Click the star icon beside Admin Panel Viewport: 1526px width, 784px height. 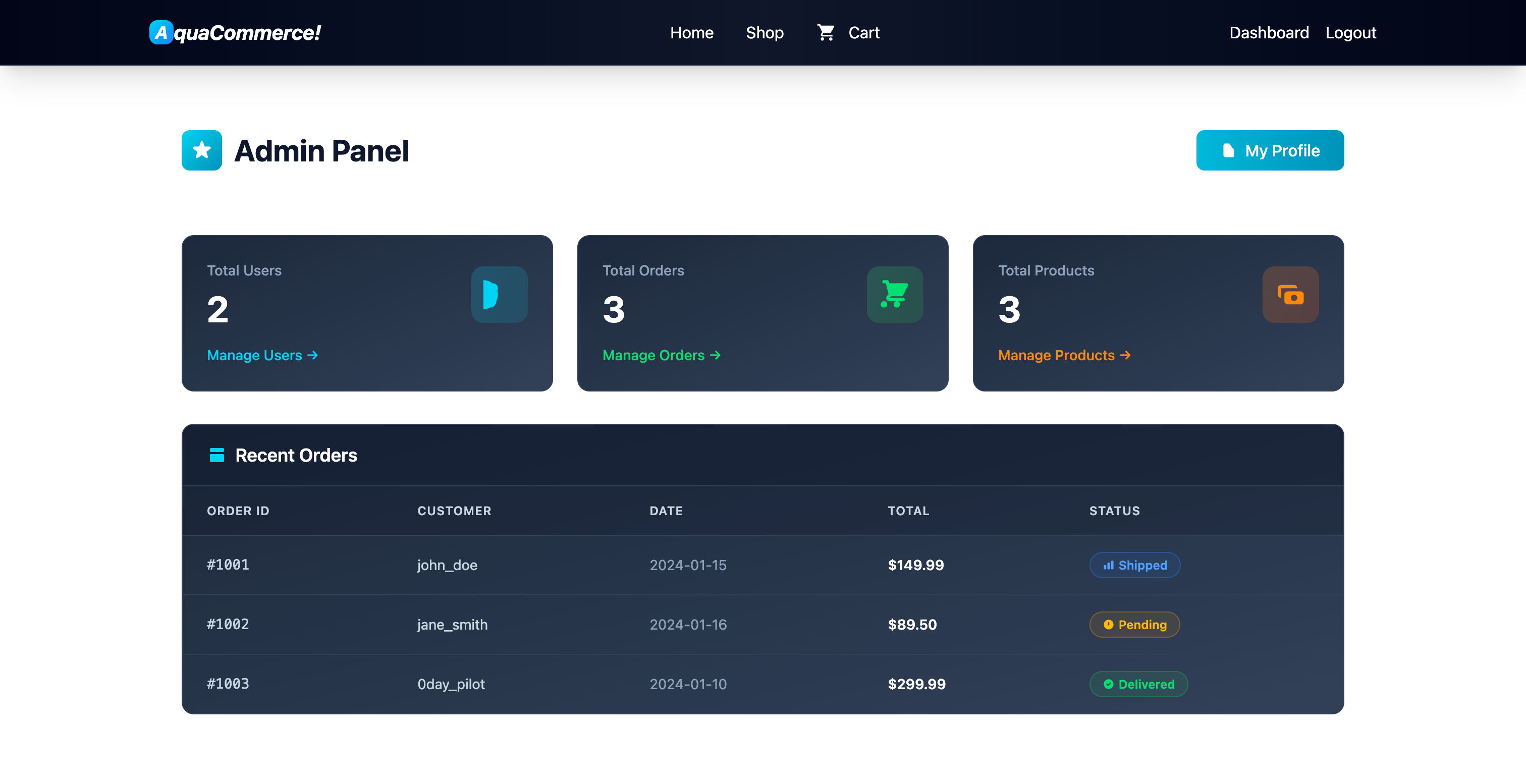(201, 150)
